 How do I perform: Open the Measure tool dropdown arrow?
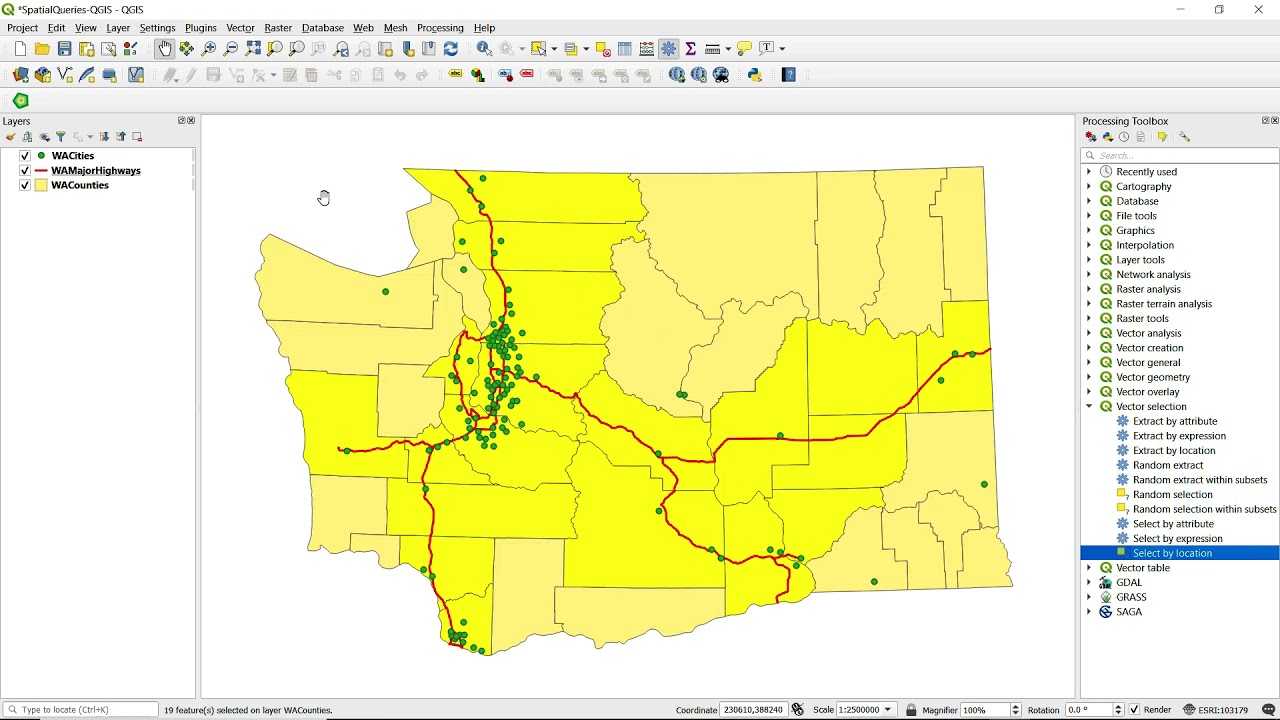[x=727, y=48]
